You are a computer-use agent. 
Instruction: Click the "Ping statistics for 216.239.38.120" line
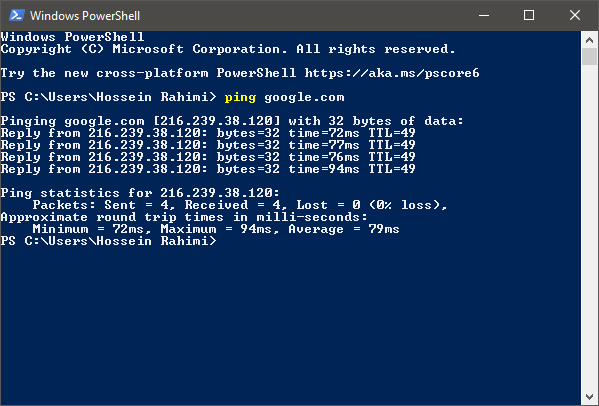pyautogui.click(x=140, y=193)
